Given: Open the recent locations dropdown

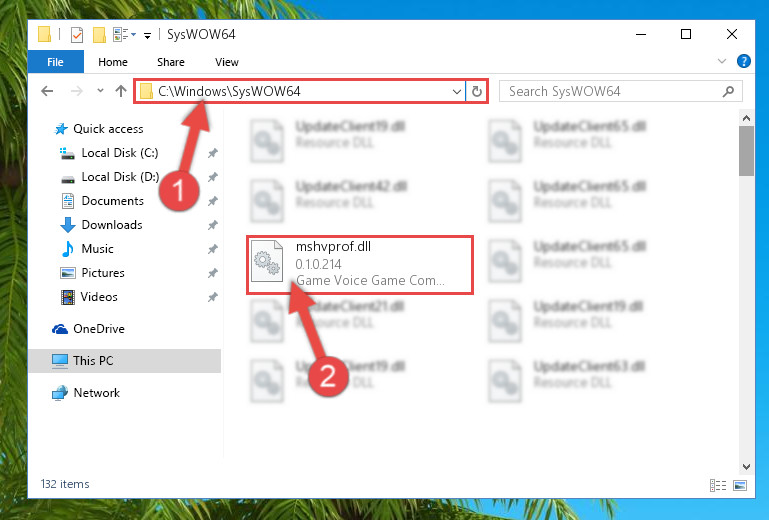Looking at the screenshot, I should tap(101, 91).
